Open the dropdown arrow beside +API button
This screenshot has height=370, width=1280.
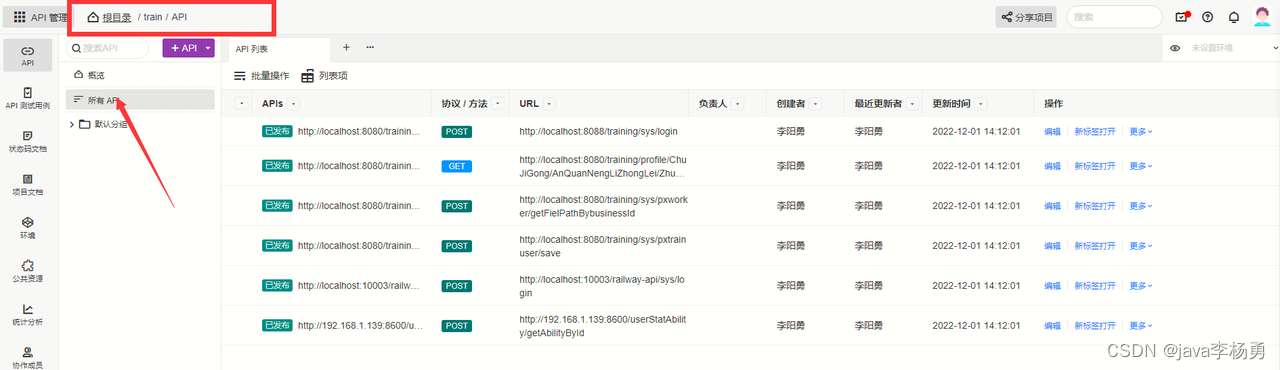pos(208,48)
